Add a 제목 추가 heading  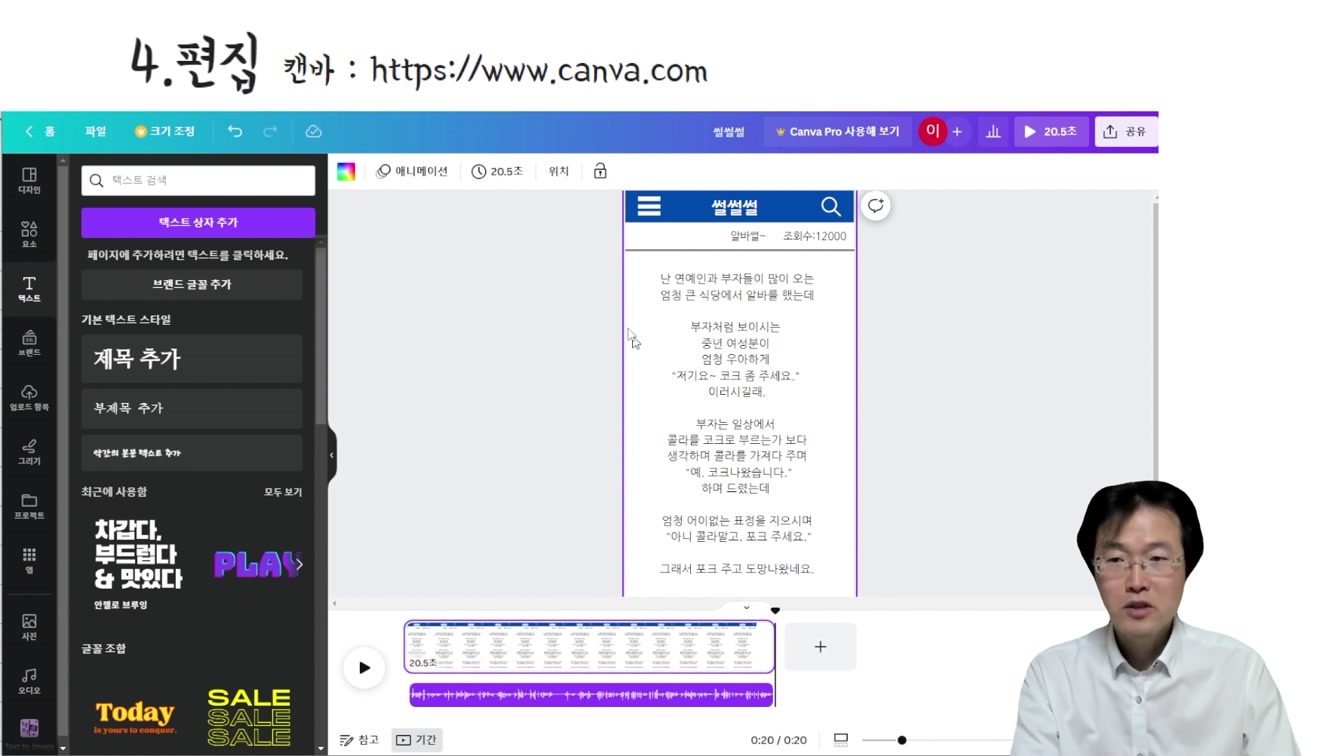[192, 359]
